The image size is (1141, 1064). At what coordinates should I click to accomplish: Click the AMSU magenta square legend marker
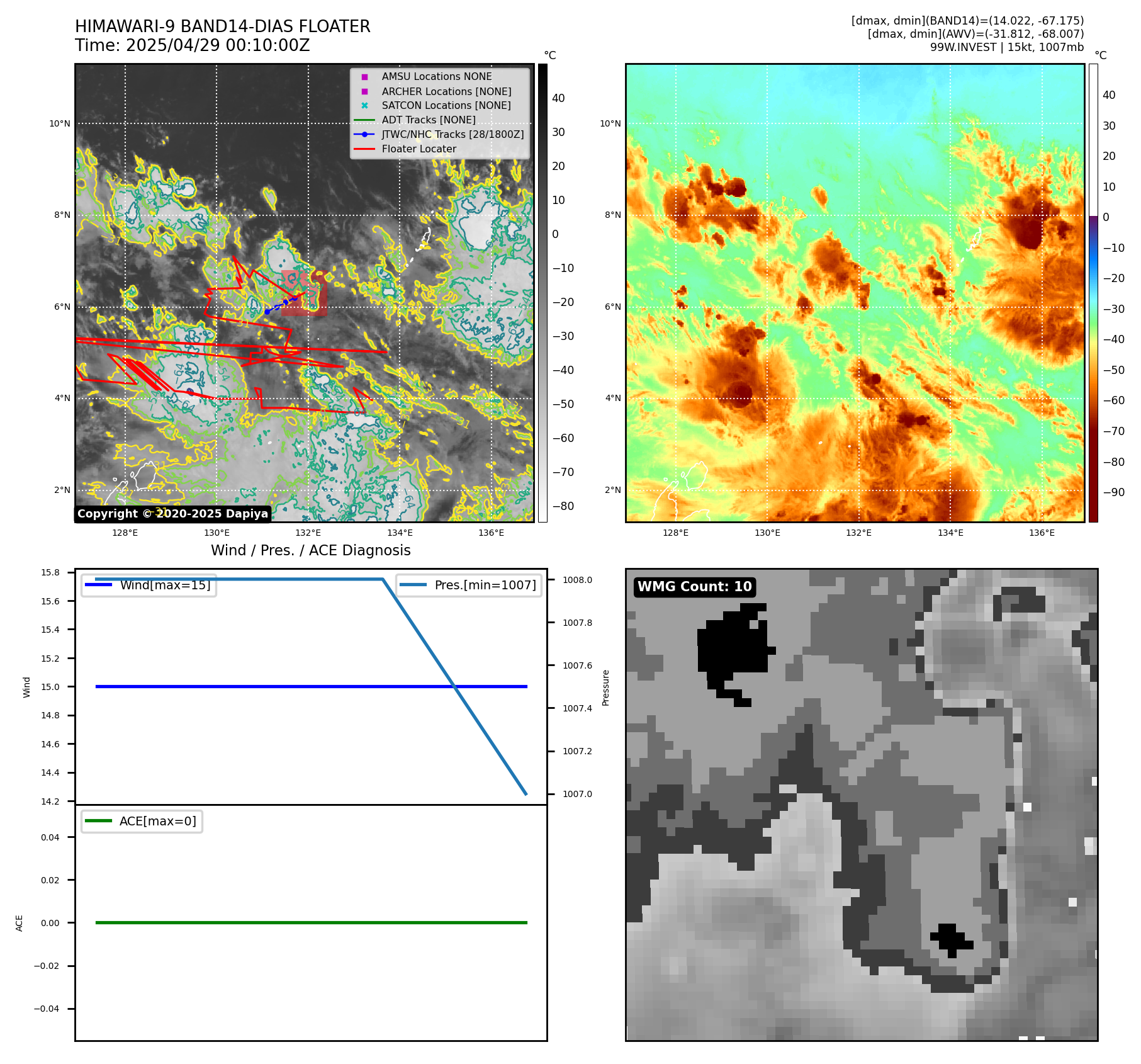[364, 77]
